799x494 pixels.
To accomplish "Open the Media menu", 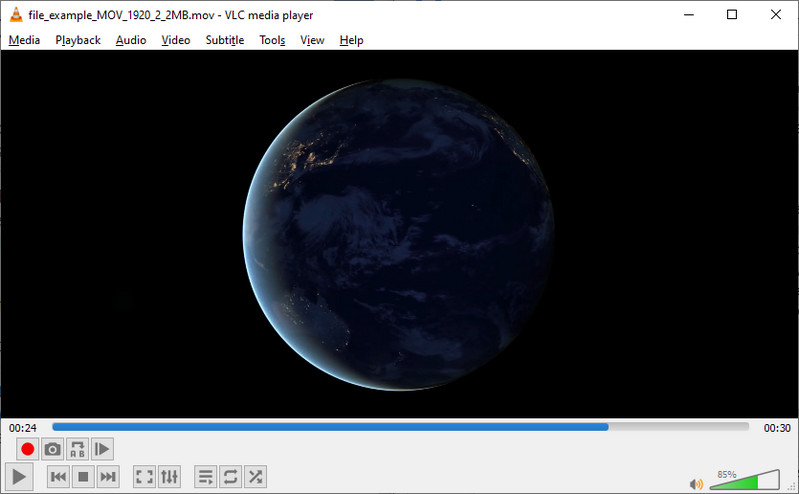I will pyautogui.click(x=24, y=40).
